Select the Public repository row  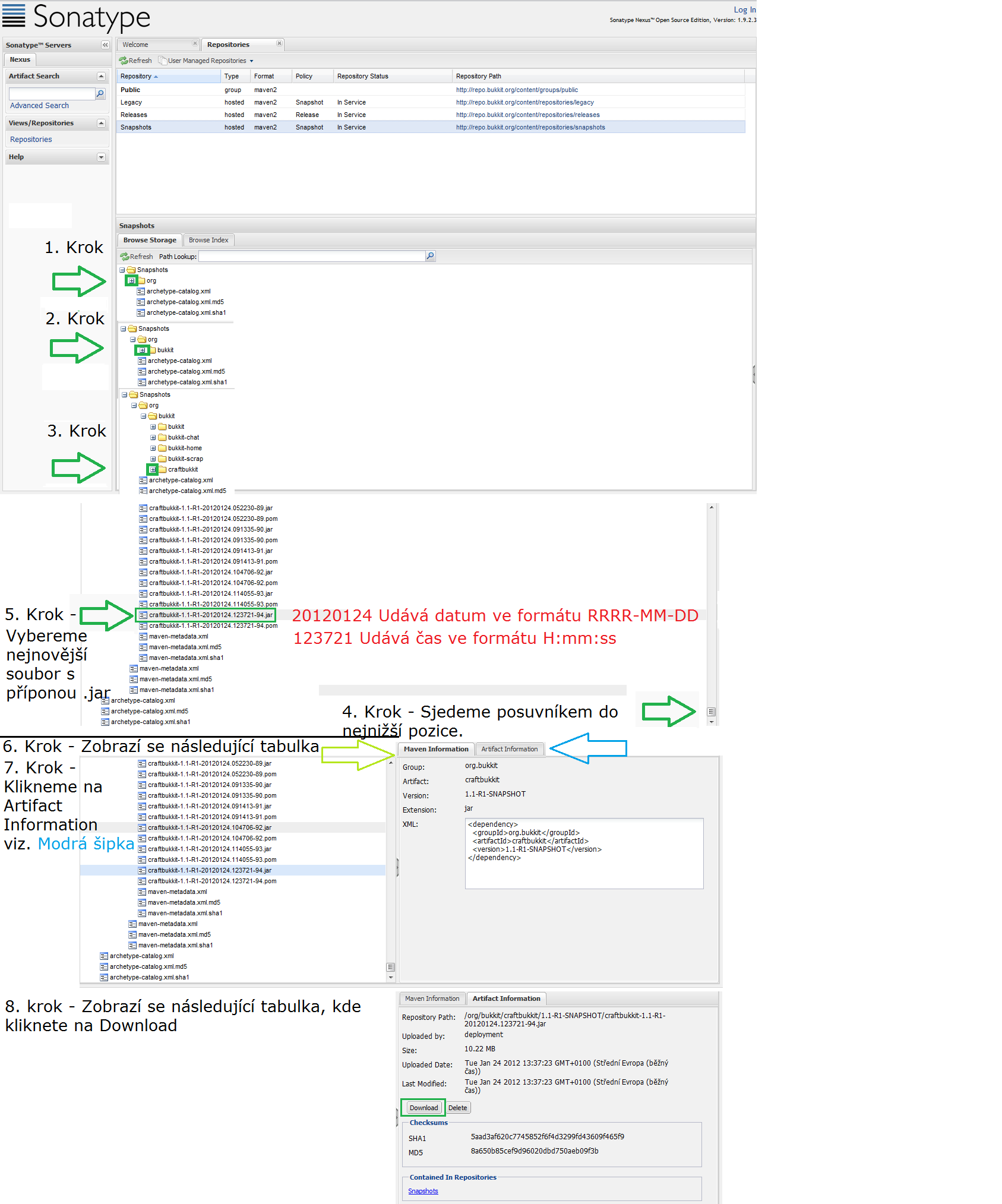click(x=431, y=90)
